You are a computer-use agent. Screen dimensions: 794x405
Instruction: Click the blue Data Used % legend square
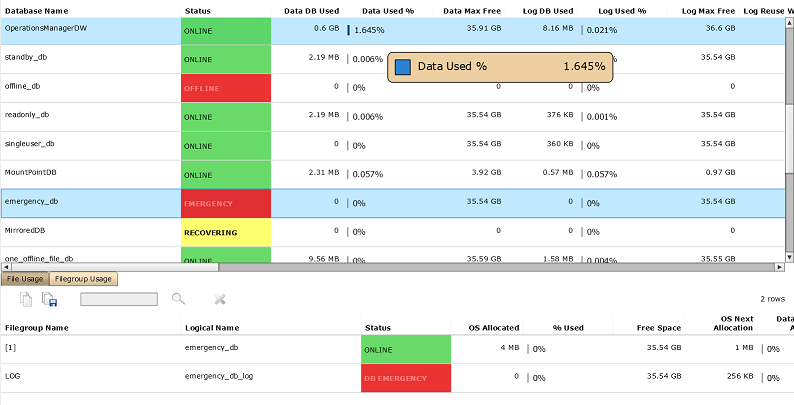(x=402, y=67)
